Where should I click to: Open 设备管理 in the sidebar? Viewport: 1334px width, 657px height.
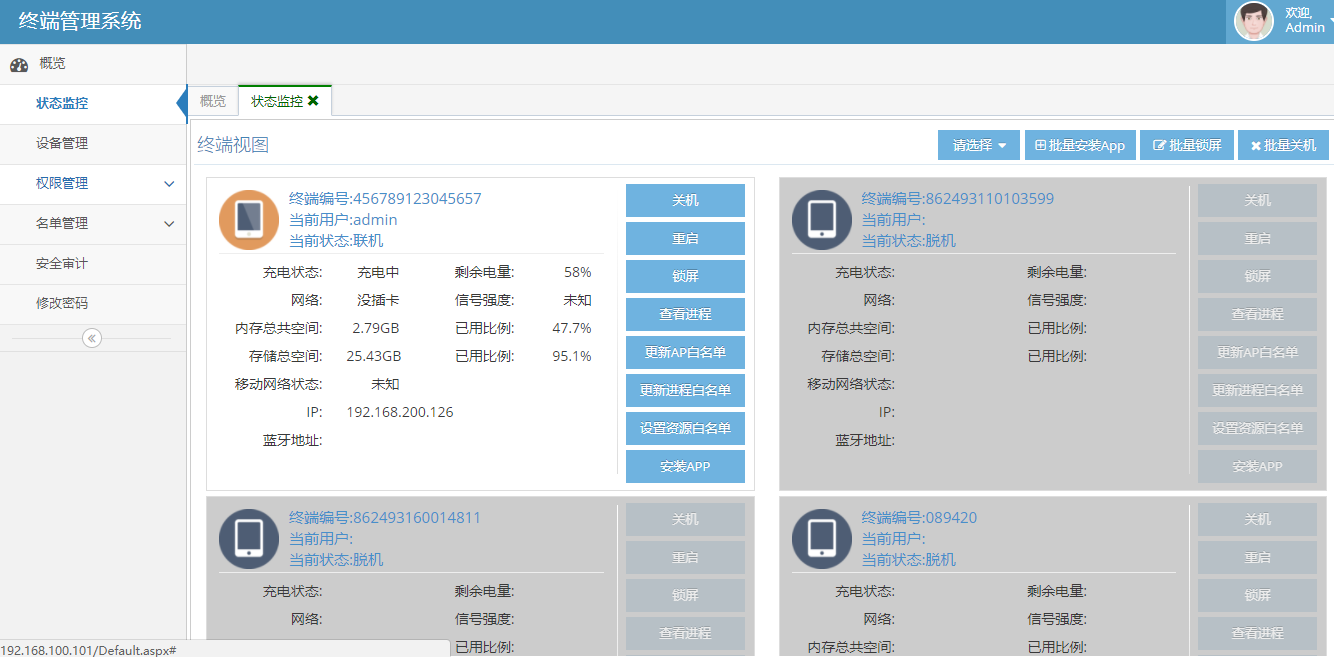pyautogui.click(x=62, y=144)
